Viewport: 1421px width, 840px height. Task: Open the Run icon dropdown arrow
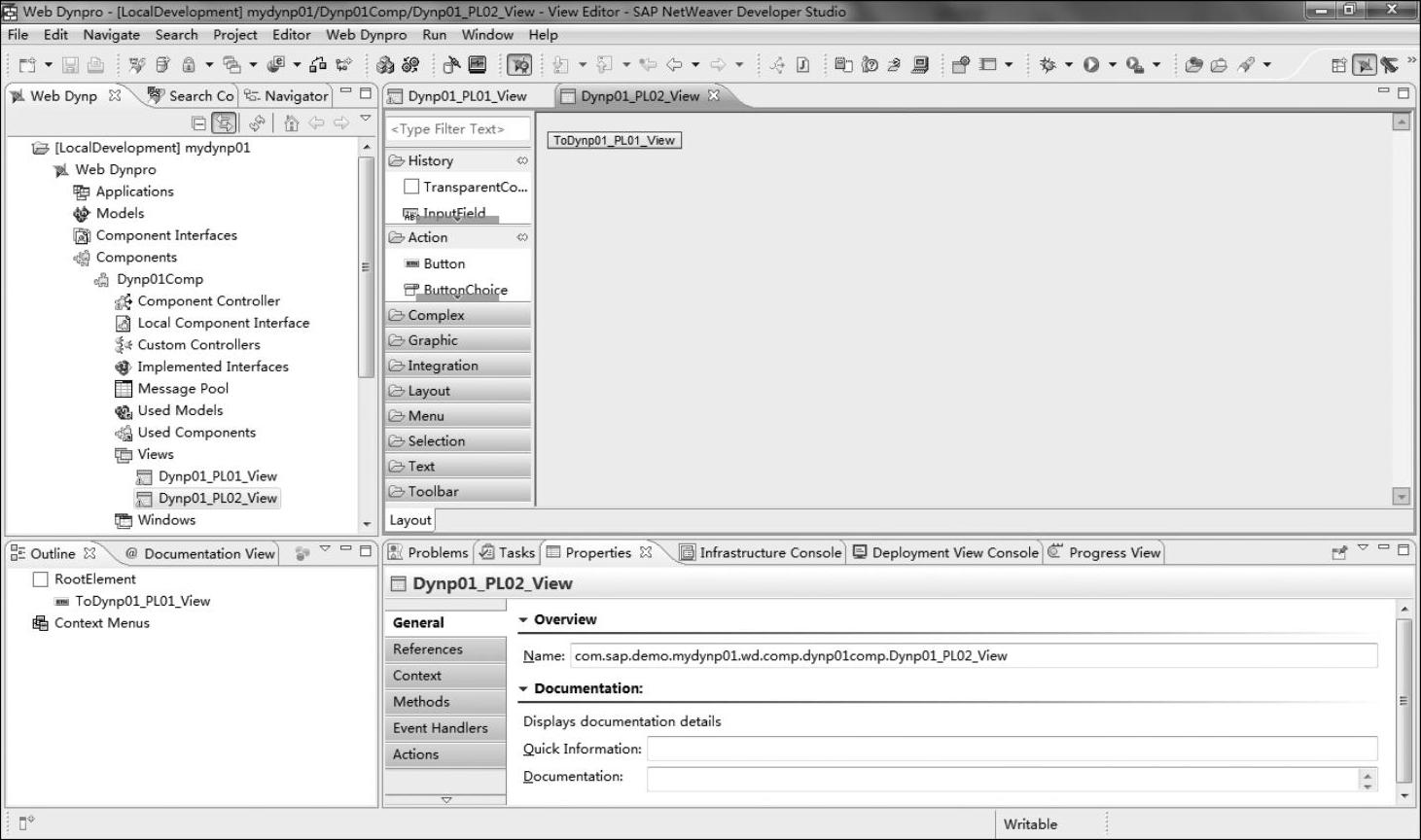[1112, 65]
